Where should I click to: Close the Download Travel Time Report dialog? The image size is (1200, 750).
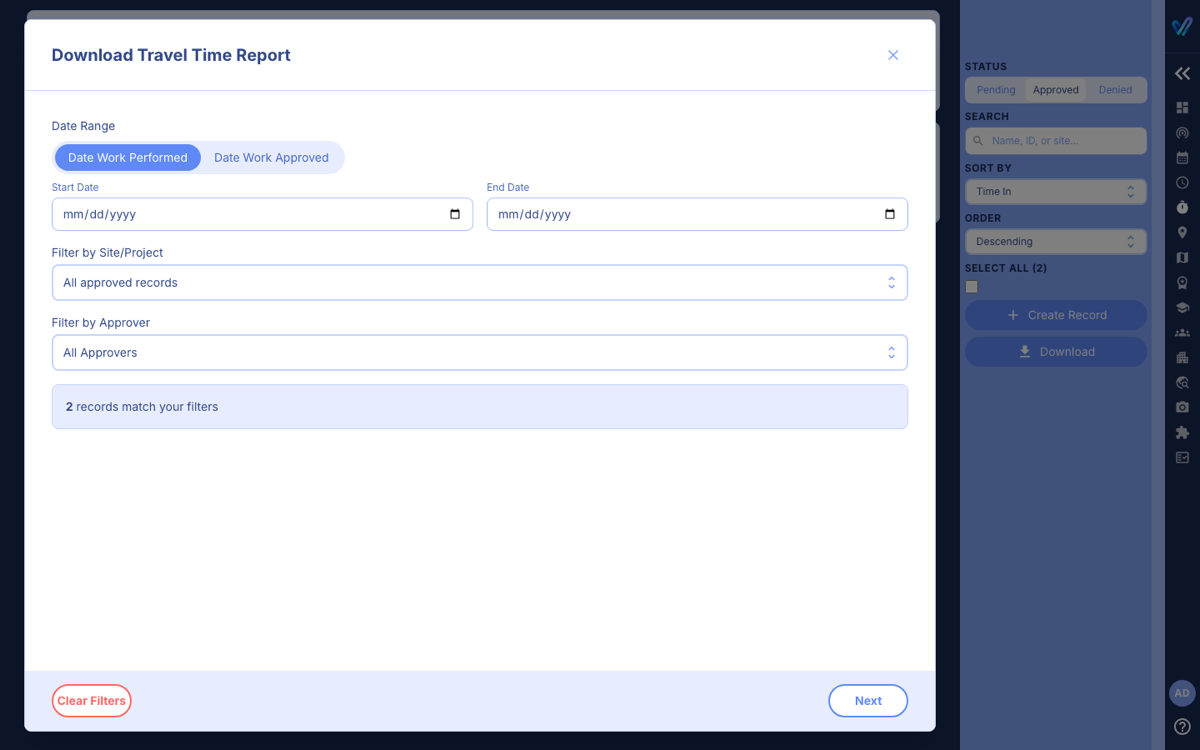click(893, 55)
